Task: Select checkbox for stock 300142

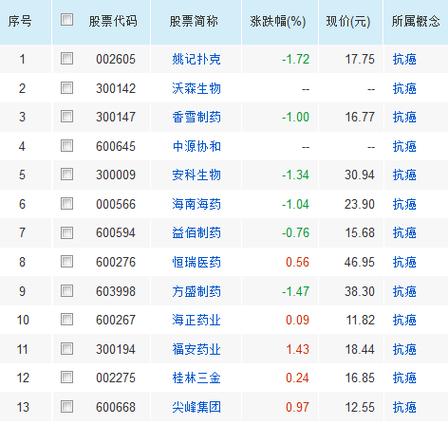Action: (x=67, y=88)
